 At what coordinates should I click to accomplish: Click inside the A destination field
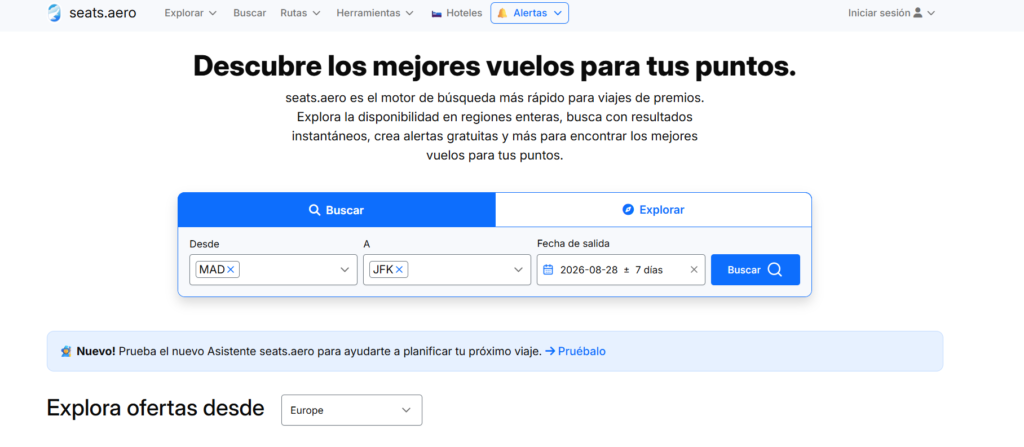coord(447,270)
